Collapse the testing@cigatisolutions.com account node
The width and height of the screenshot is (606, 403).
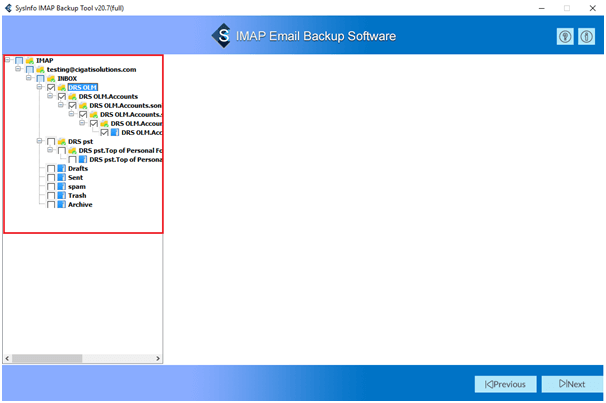(18, 68)
